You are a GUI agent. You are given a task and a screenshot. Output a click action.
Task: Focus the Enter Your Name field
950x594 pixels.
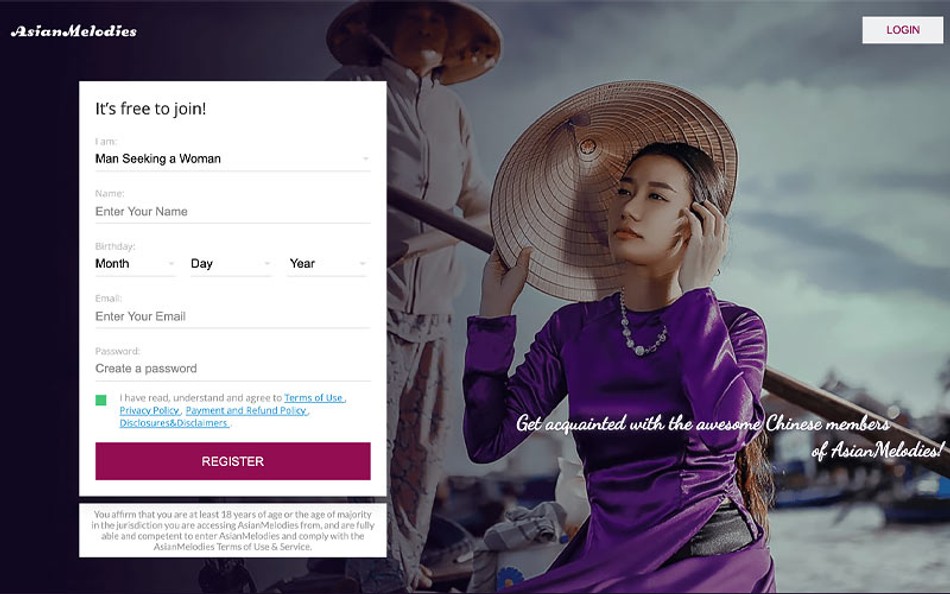coord(233,212)
